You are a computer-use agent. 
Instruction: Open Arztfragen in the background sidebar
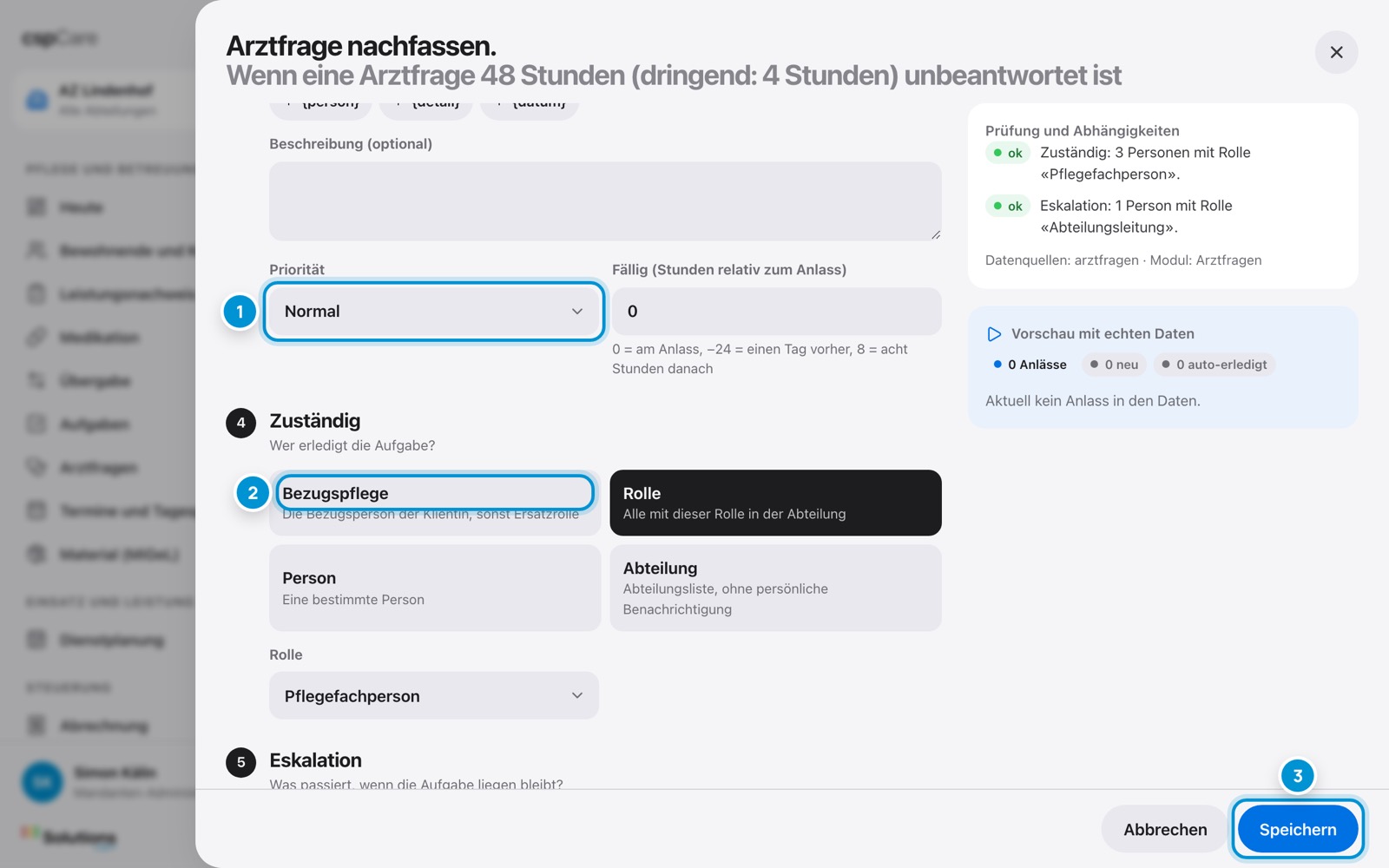pyautogui.click(x=98, y=468)
